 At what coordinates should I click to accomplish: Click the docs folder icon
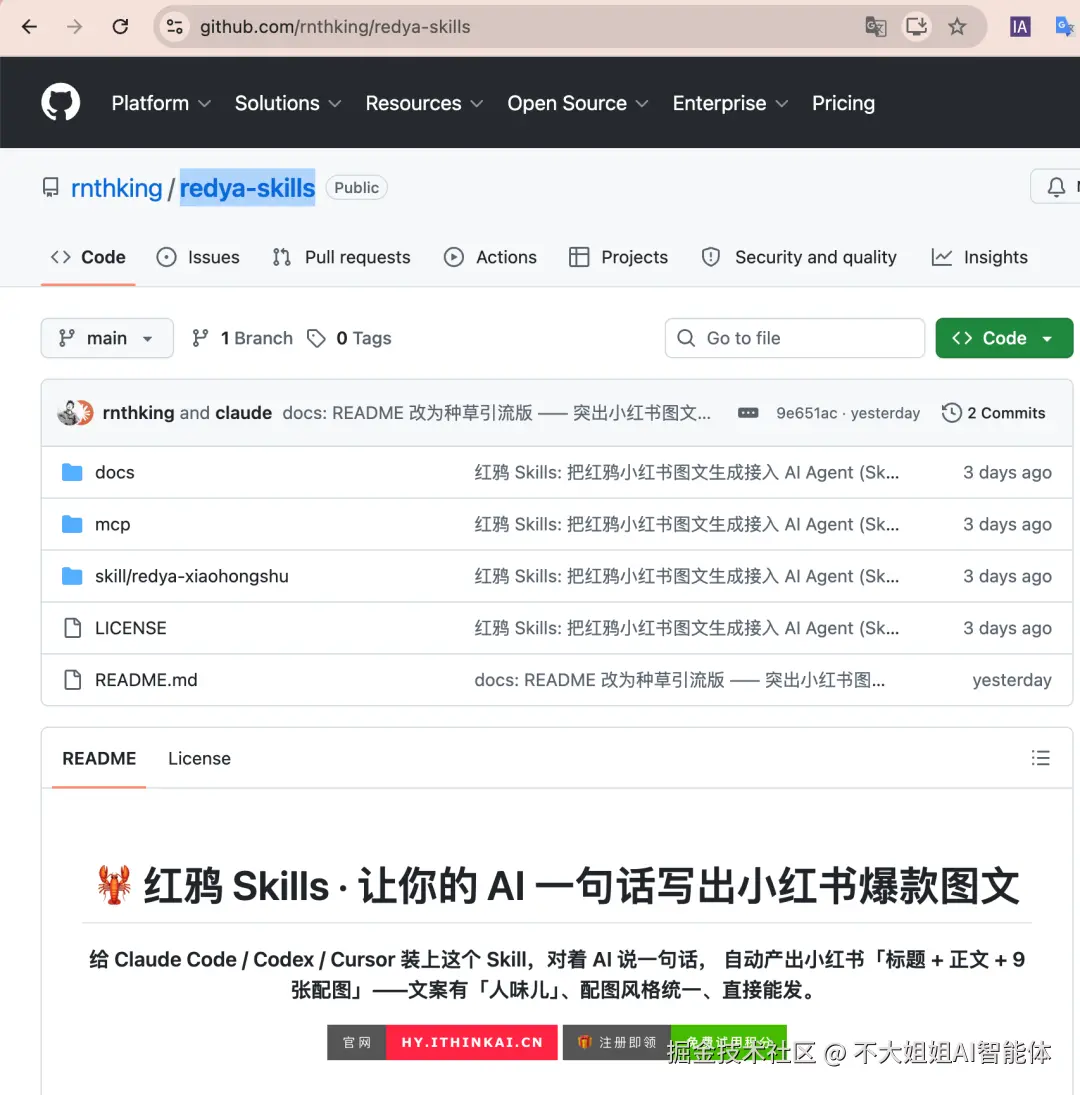click(72, 473)
